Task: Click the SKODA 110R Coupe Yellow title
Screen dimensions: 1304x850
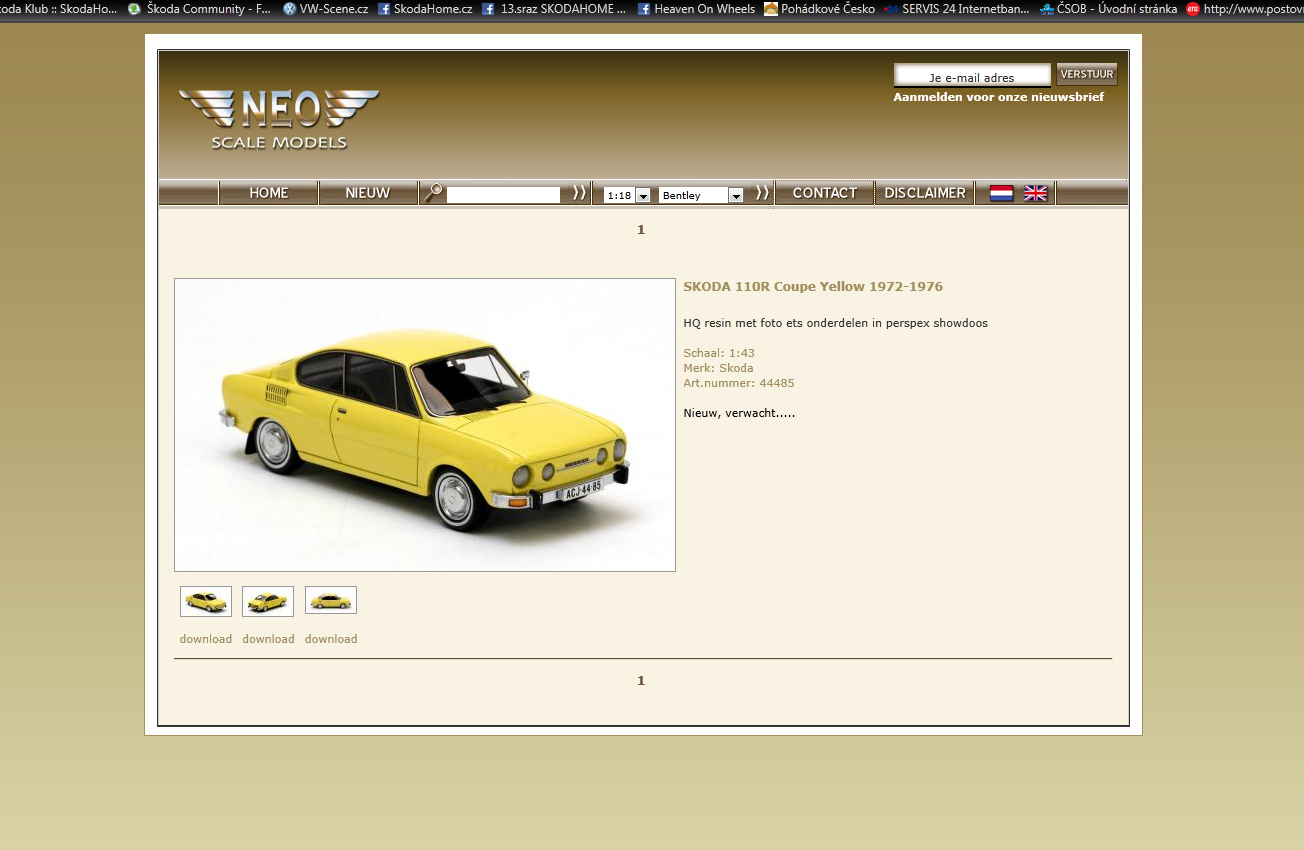Action: tap(813, 287)
